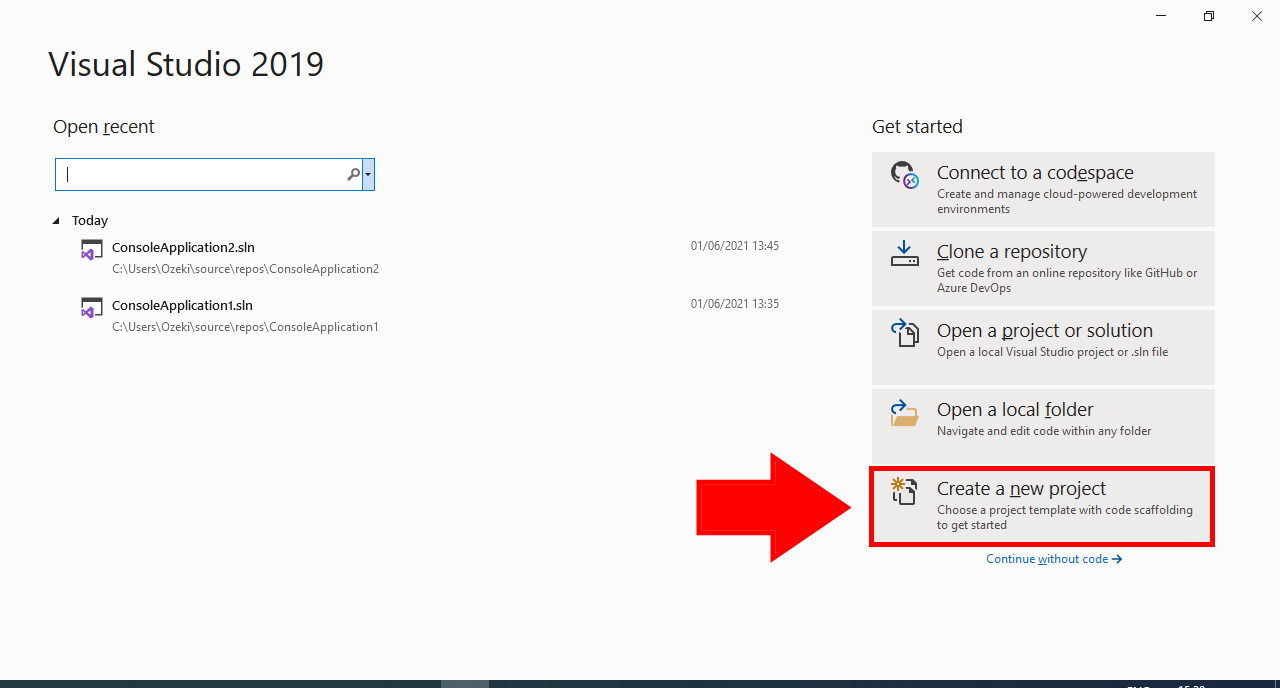Click the codespace icon on the Connect card

click(x=904, y=175)
